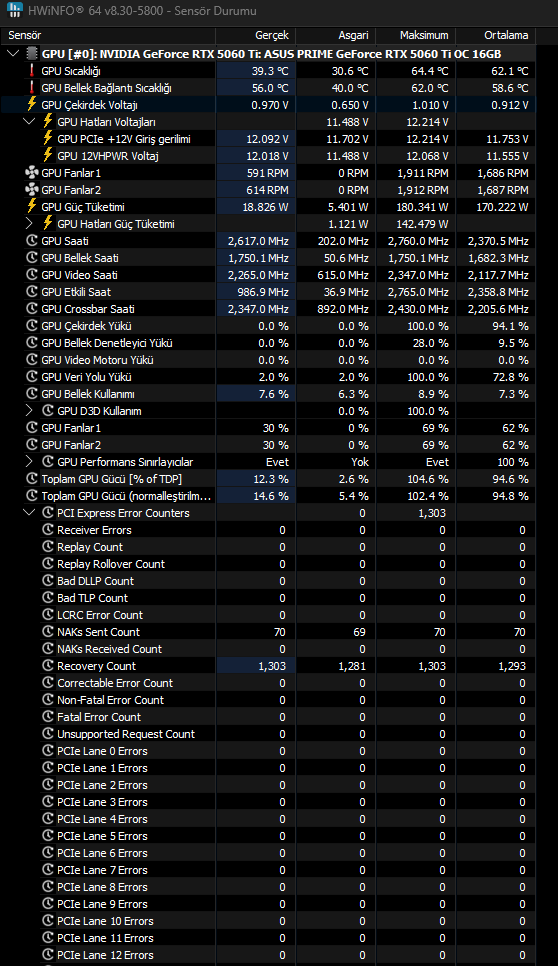This screenshot has height=966, width=558.
Task: Collapse the GPU [#0] NVIDIA GeForce sensor group
Action: pyautogui.click(x=13, y=54)
